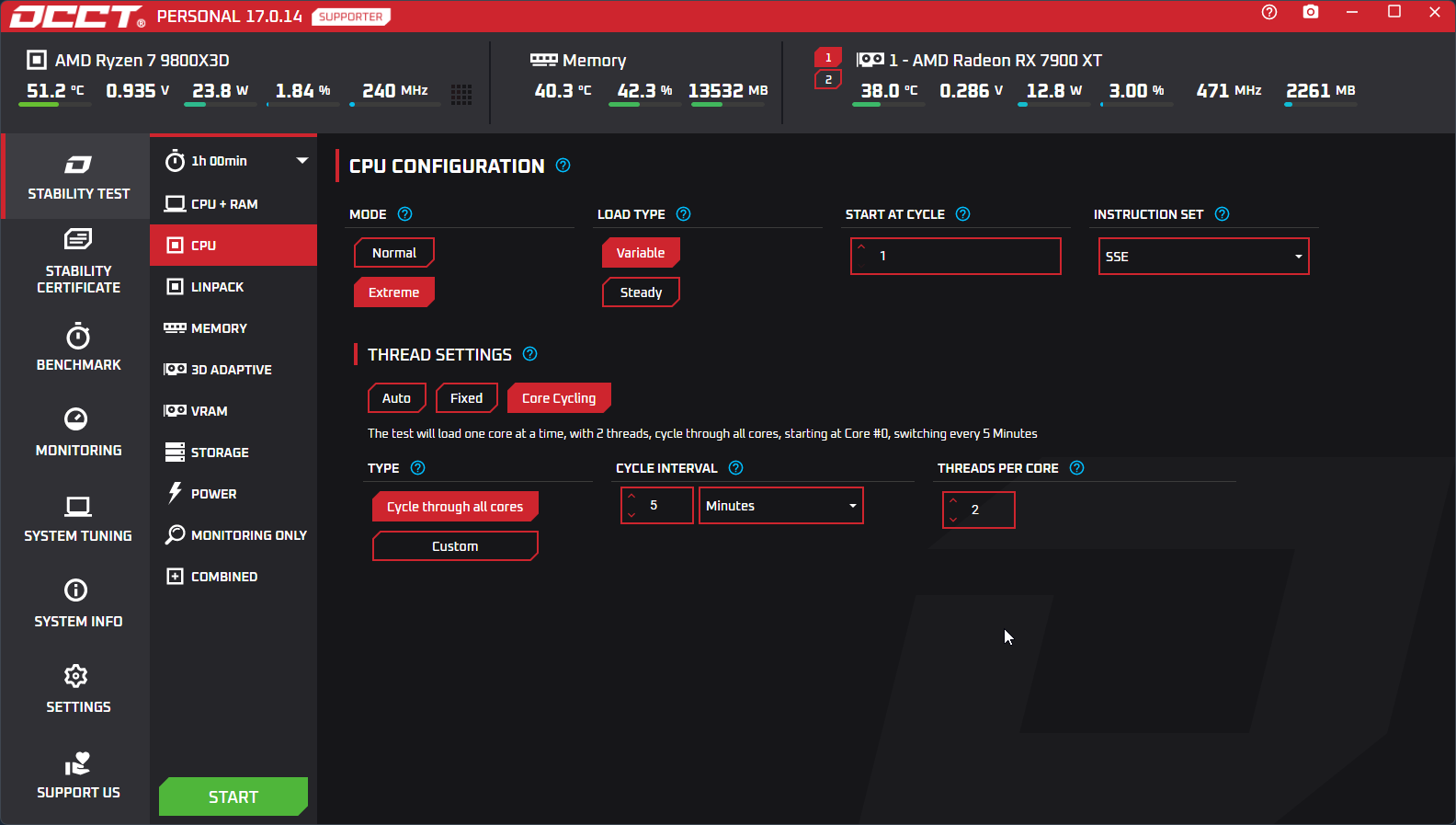Click the Stability Certificate icon
The width and height of the screenshot is (1456, 825).
pos(78,239)
